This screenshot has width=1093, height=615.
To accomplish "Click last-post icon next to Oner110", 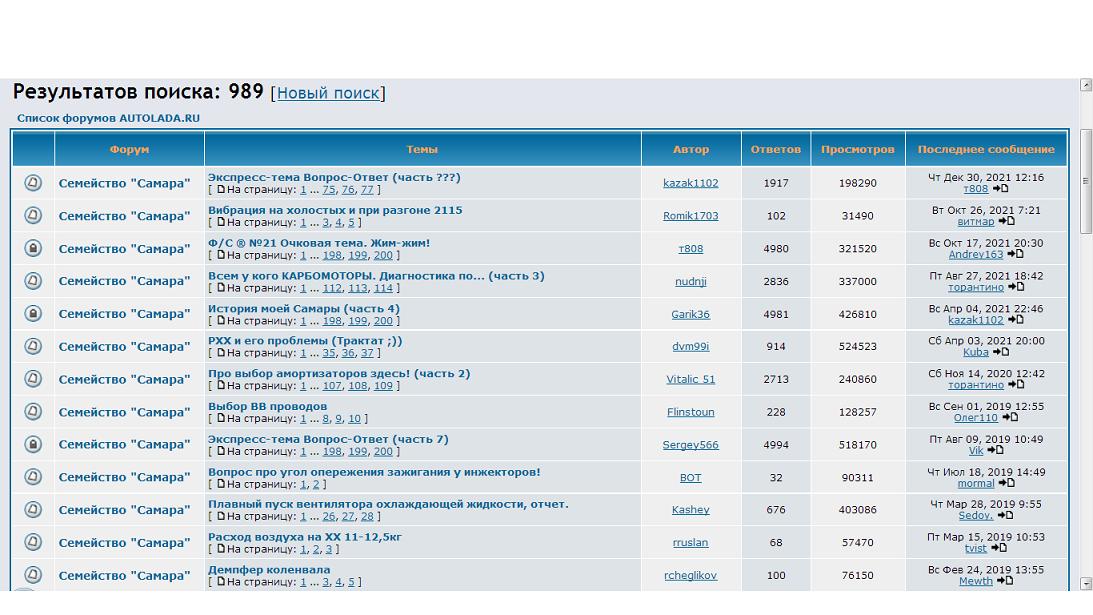I will pos(1010,418).
